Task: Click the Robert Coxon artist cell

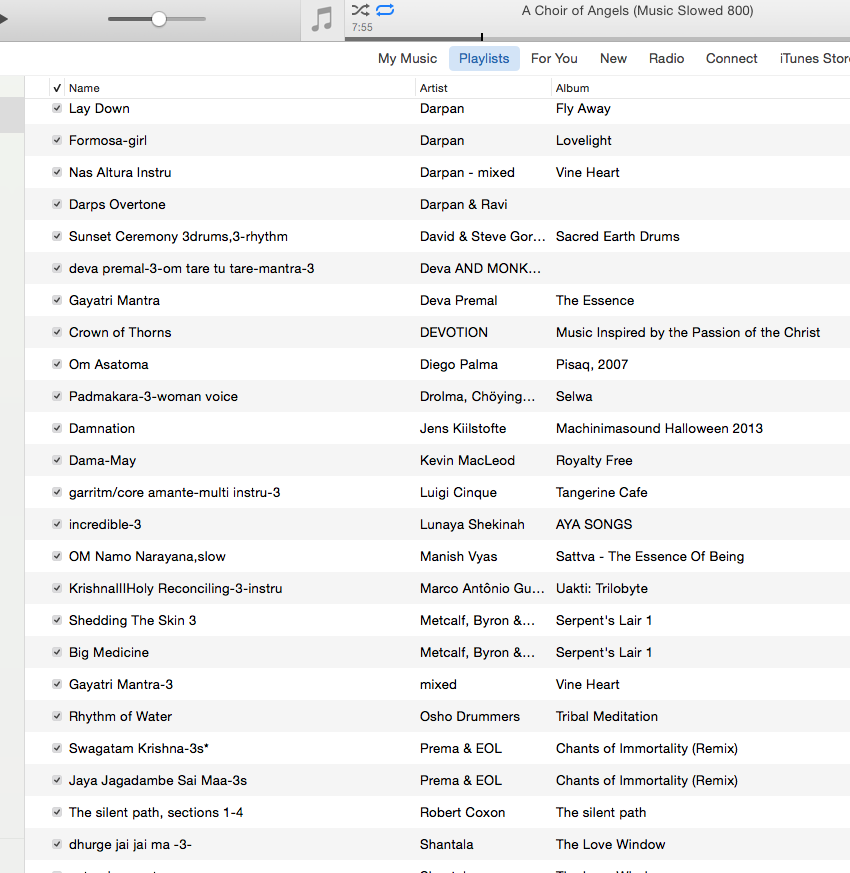Action: pyautogui.click(x=463, y=813)
